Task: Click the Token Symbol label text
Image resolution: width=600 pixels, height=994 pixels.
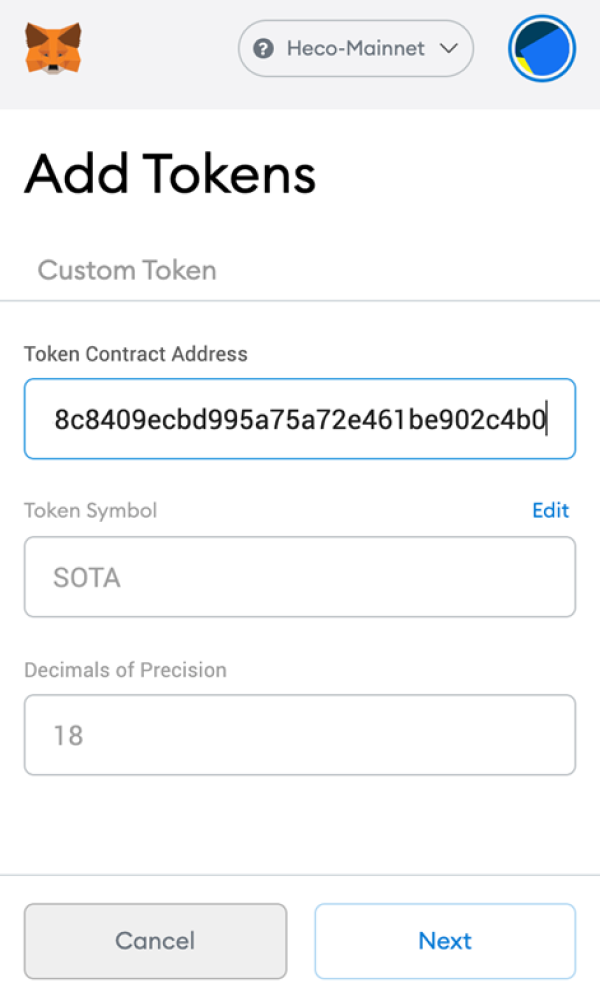Action: tap(91, 510)
